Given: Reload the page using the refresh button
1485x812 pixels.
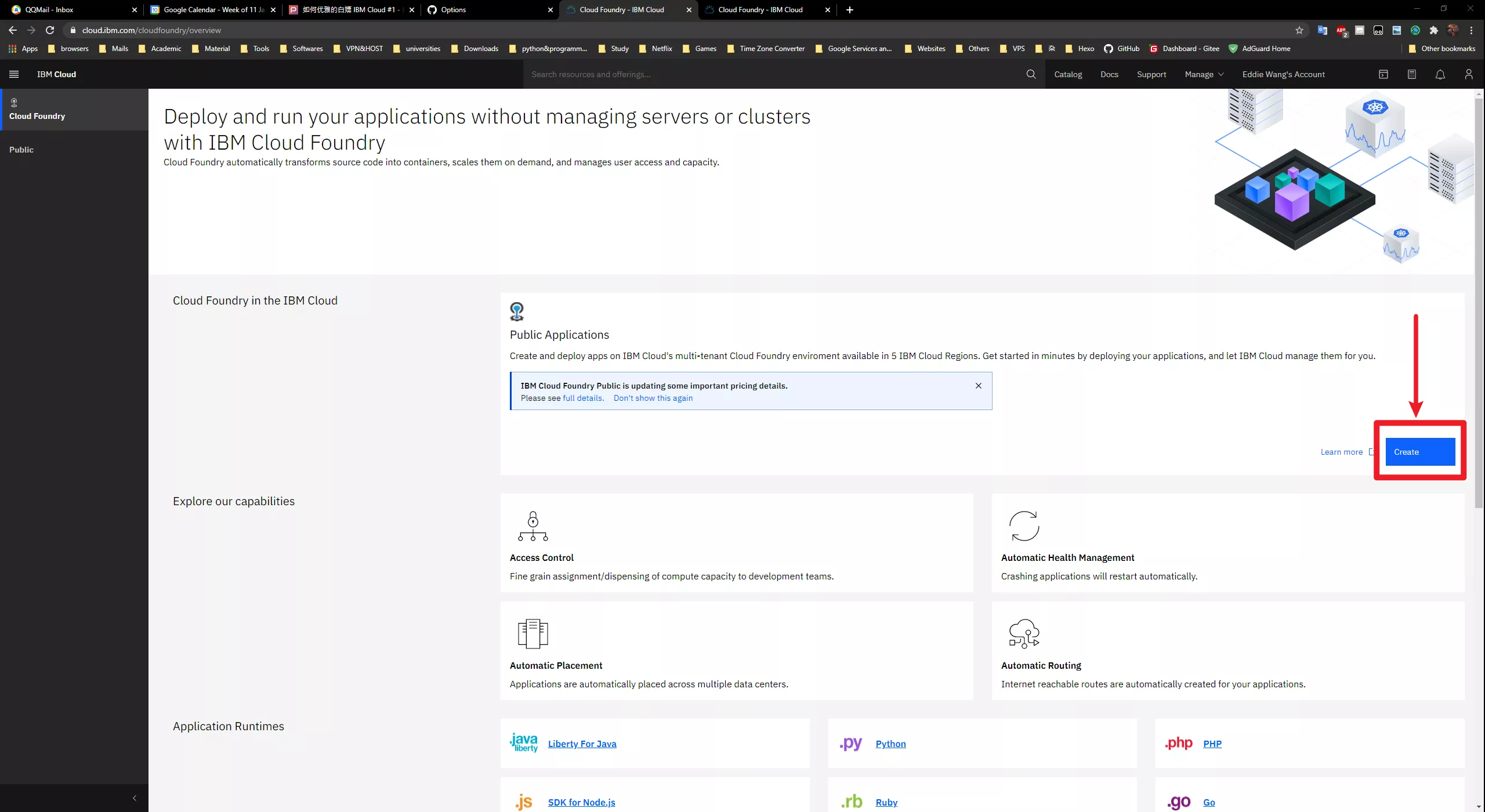Looking at the screenshot, I should coord(50,30).
